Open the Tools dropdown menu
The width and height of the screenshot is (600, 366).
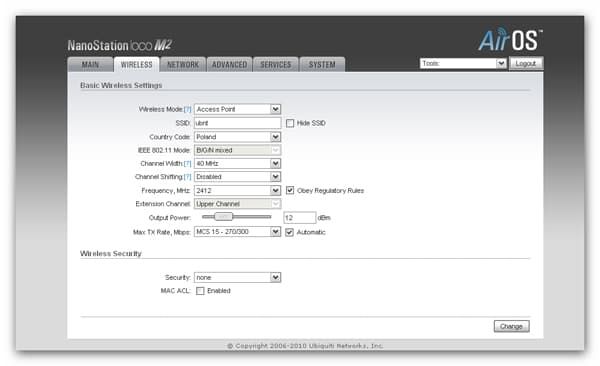click(x=463, y=63)
